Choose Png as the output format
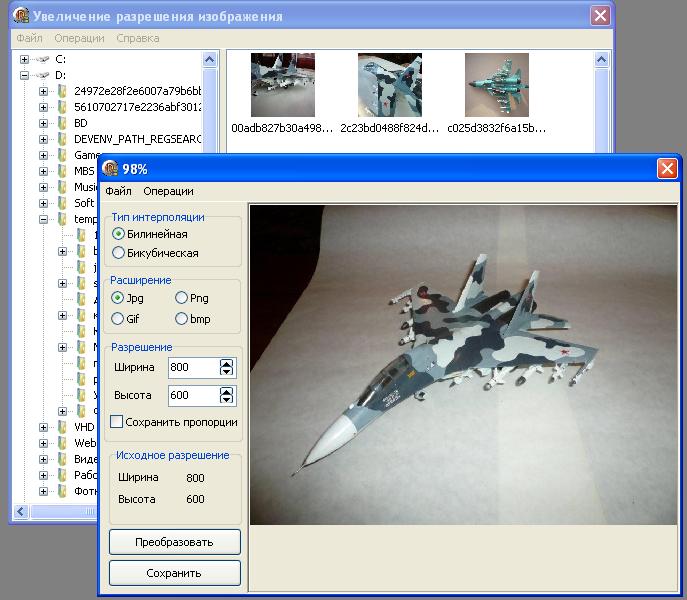 pos(181,298)
